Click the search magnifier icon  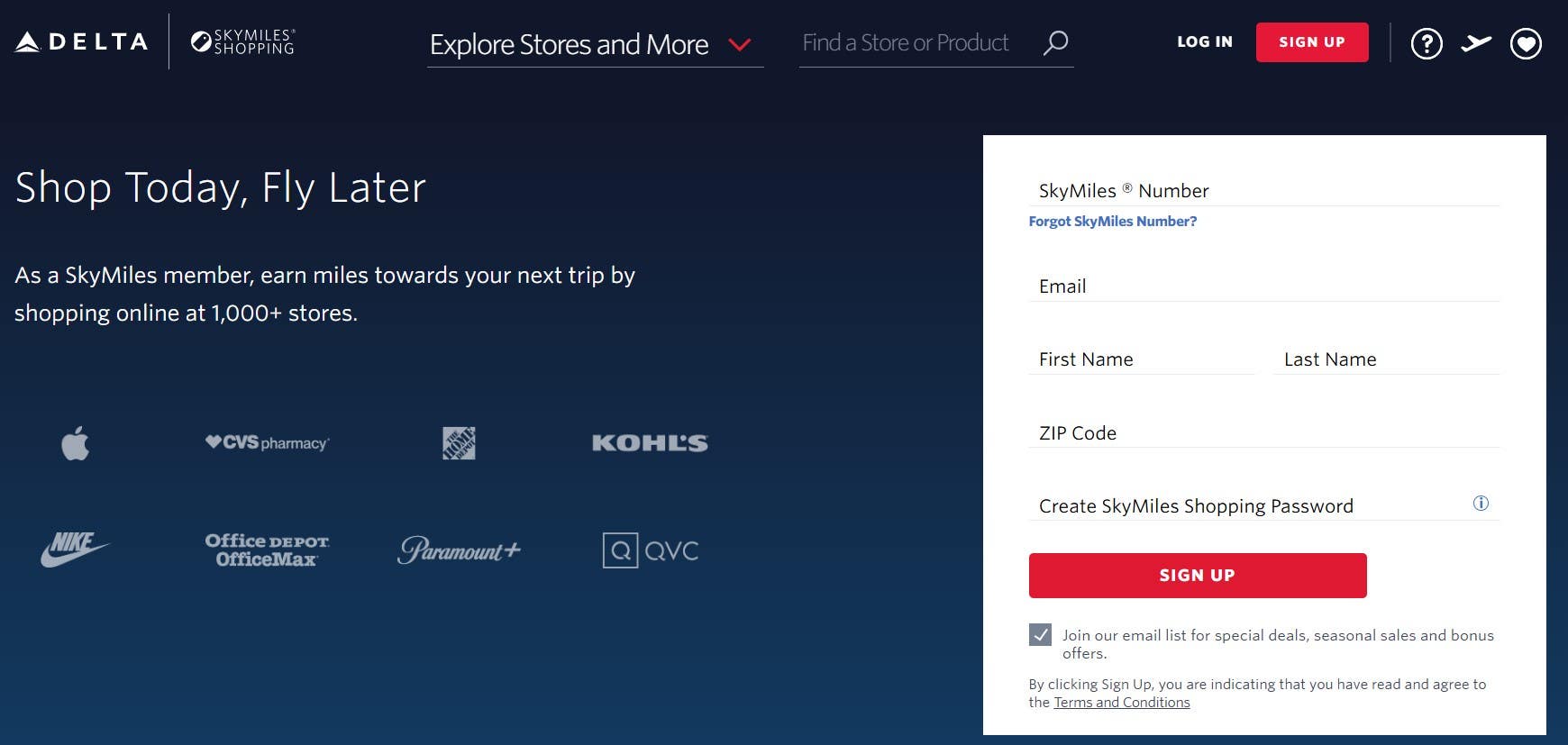pos(1055,42)
